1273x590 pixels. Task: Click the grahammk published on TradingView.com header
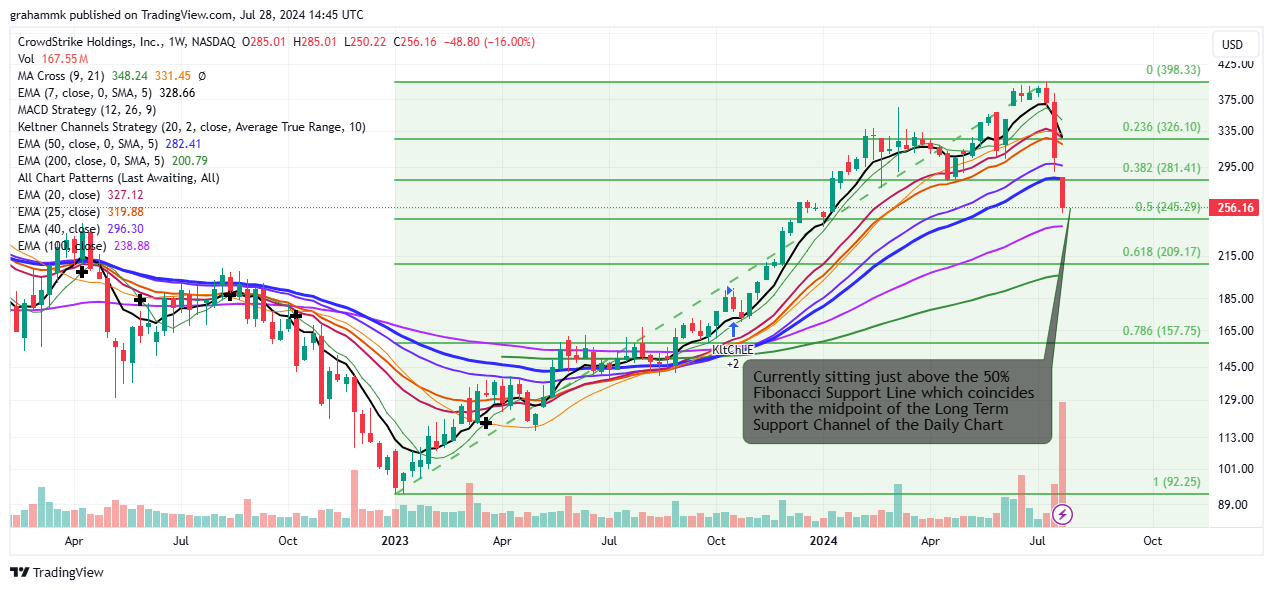click(187, 15)
